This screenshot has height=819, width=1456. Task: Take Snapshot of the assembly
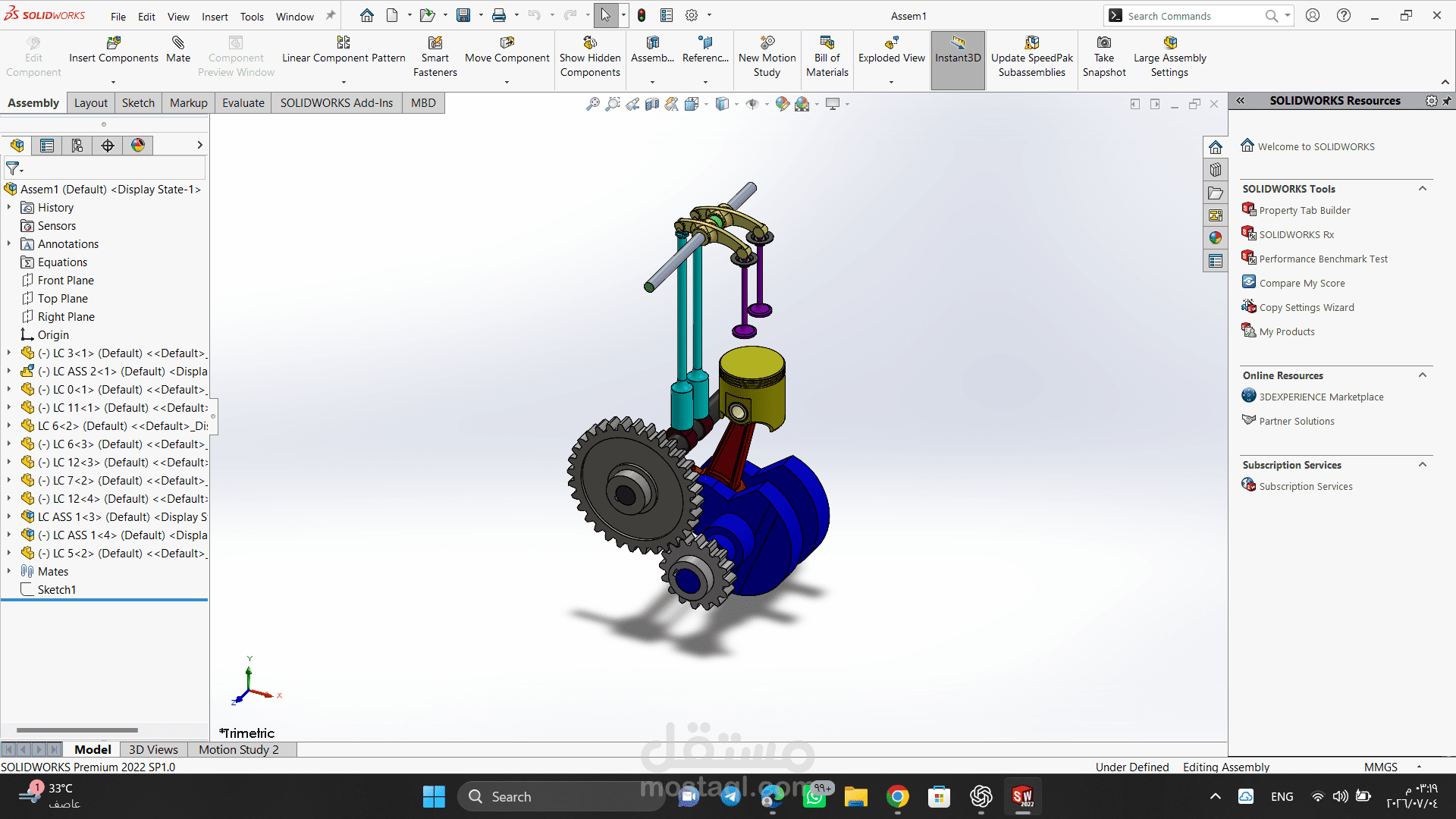point(1104,56)
